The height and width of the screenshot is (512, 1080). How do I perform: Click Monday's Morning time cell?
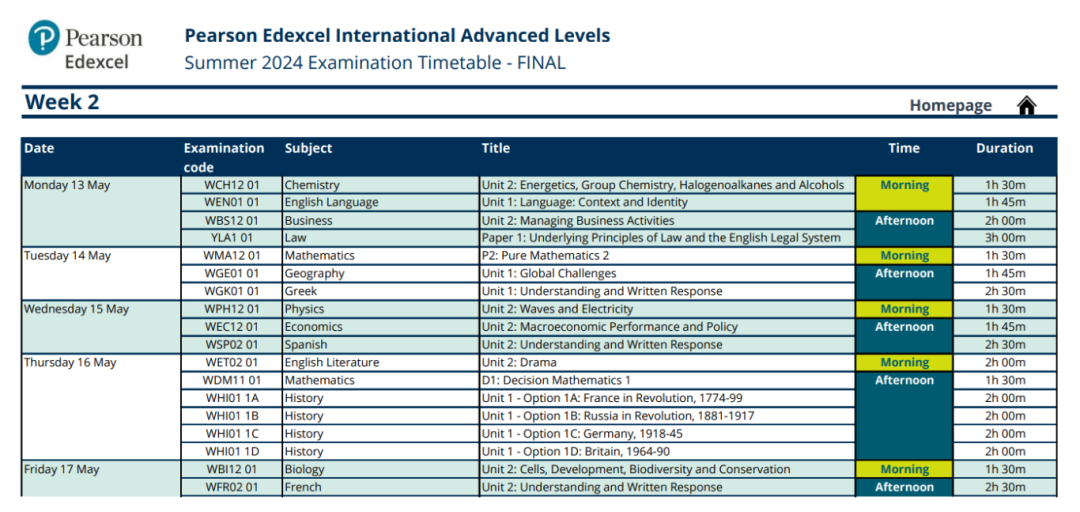904,194
